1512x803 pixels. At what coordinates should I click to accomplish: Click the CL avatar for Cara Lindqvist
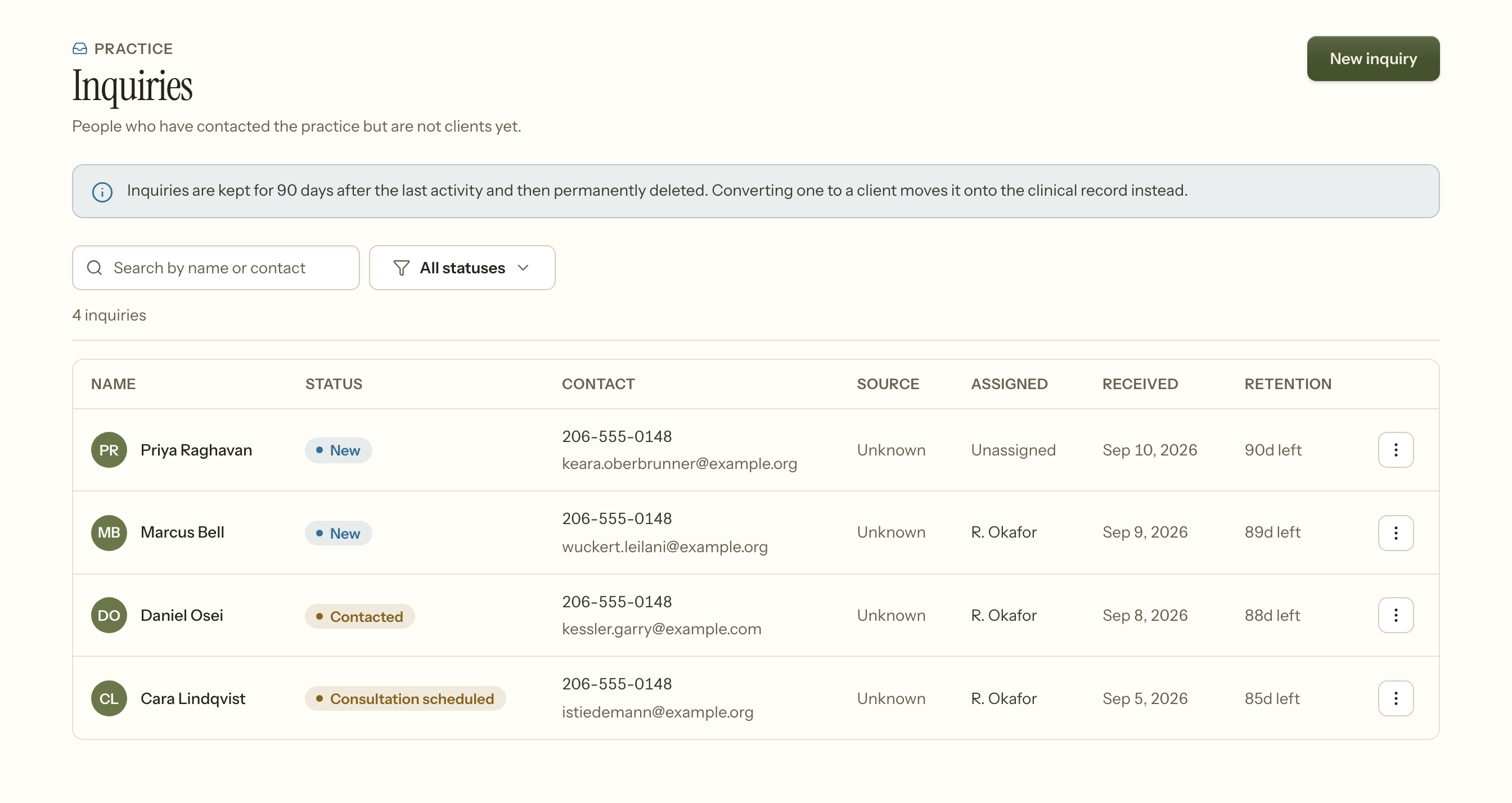coord(109,698)
